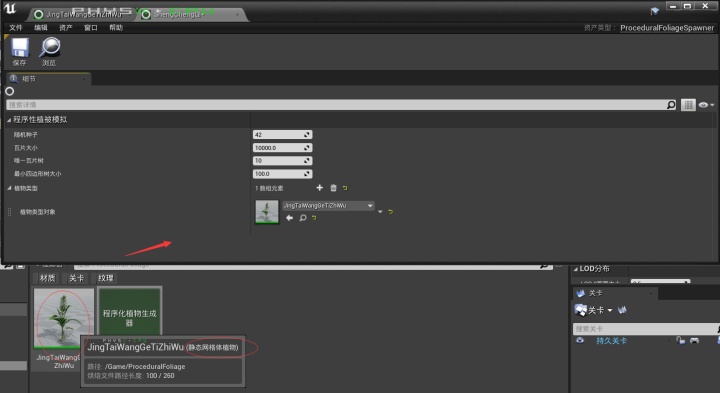Browse to foliage asset with magnifier icon
Image resolution: width=720 pixels, height=393 pixels.
click(303, 218)
